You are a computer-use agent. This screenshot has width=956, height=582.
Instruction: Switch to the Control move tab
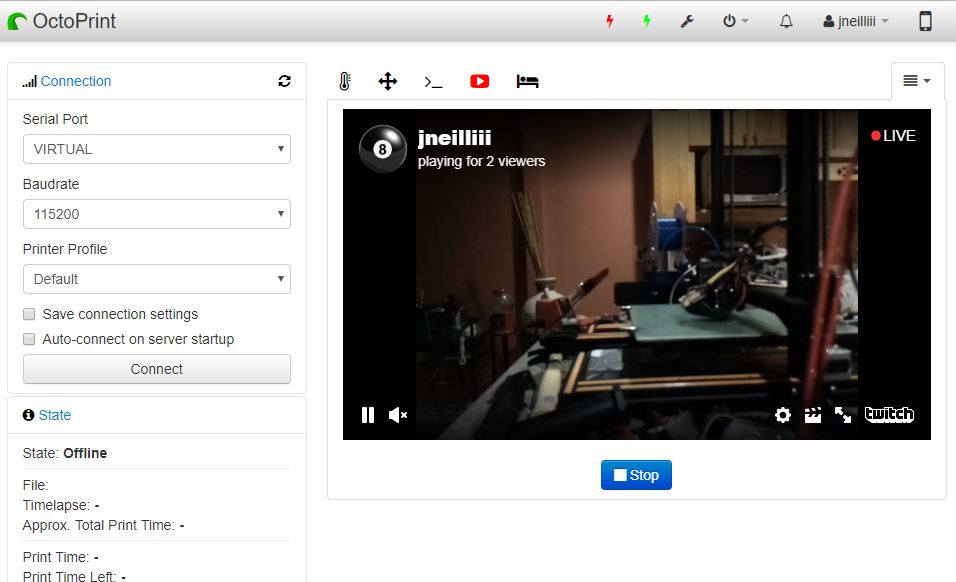click(x=388, y=81)
